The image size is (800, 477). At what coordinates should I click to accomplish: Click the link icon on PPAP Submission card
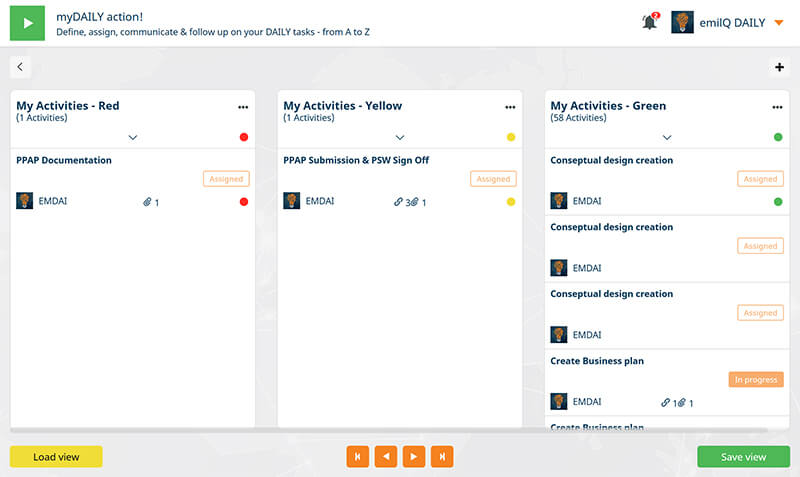pyautogui.click(x=398, y=202)
